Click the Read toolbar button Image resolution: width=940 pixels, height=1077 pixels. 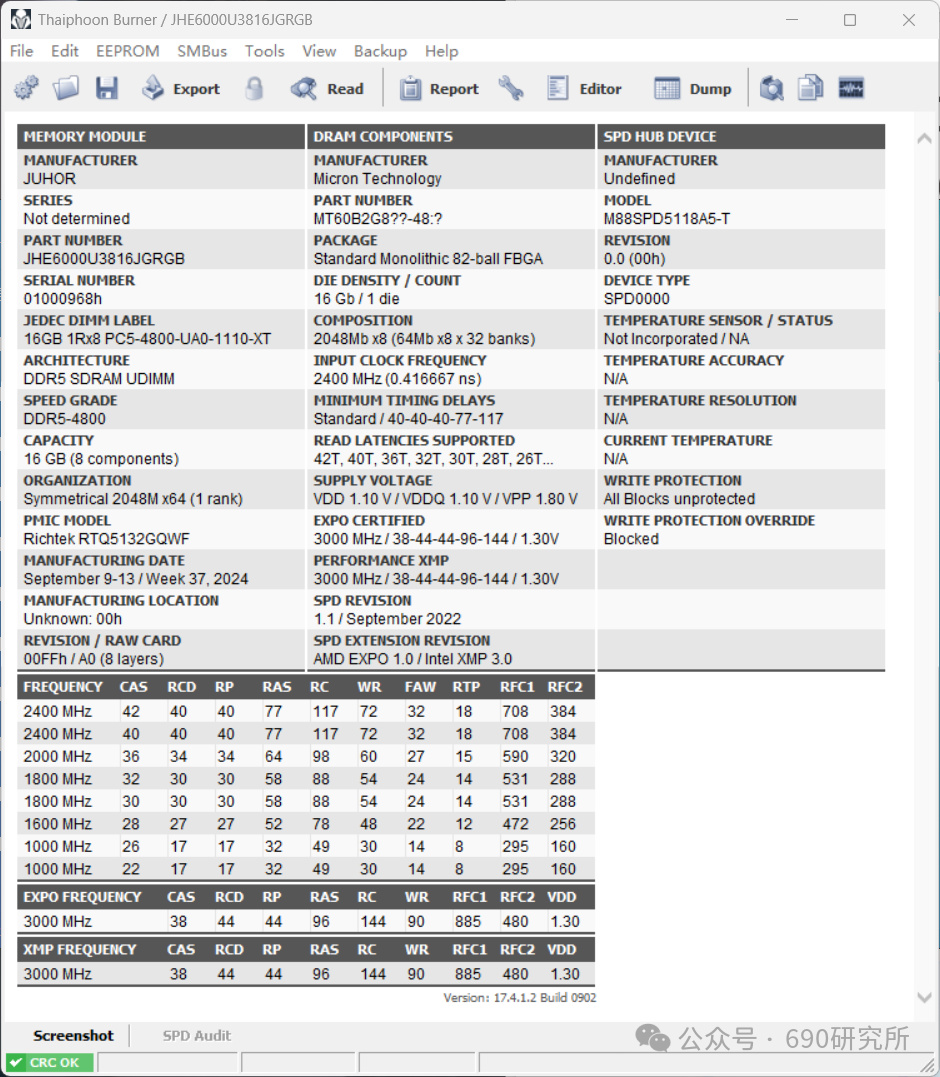click(327, 89)
